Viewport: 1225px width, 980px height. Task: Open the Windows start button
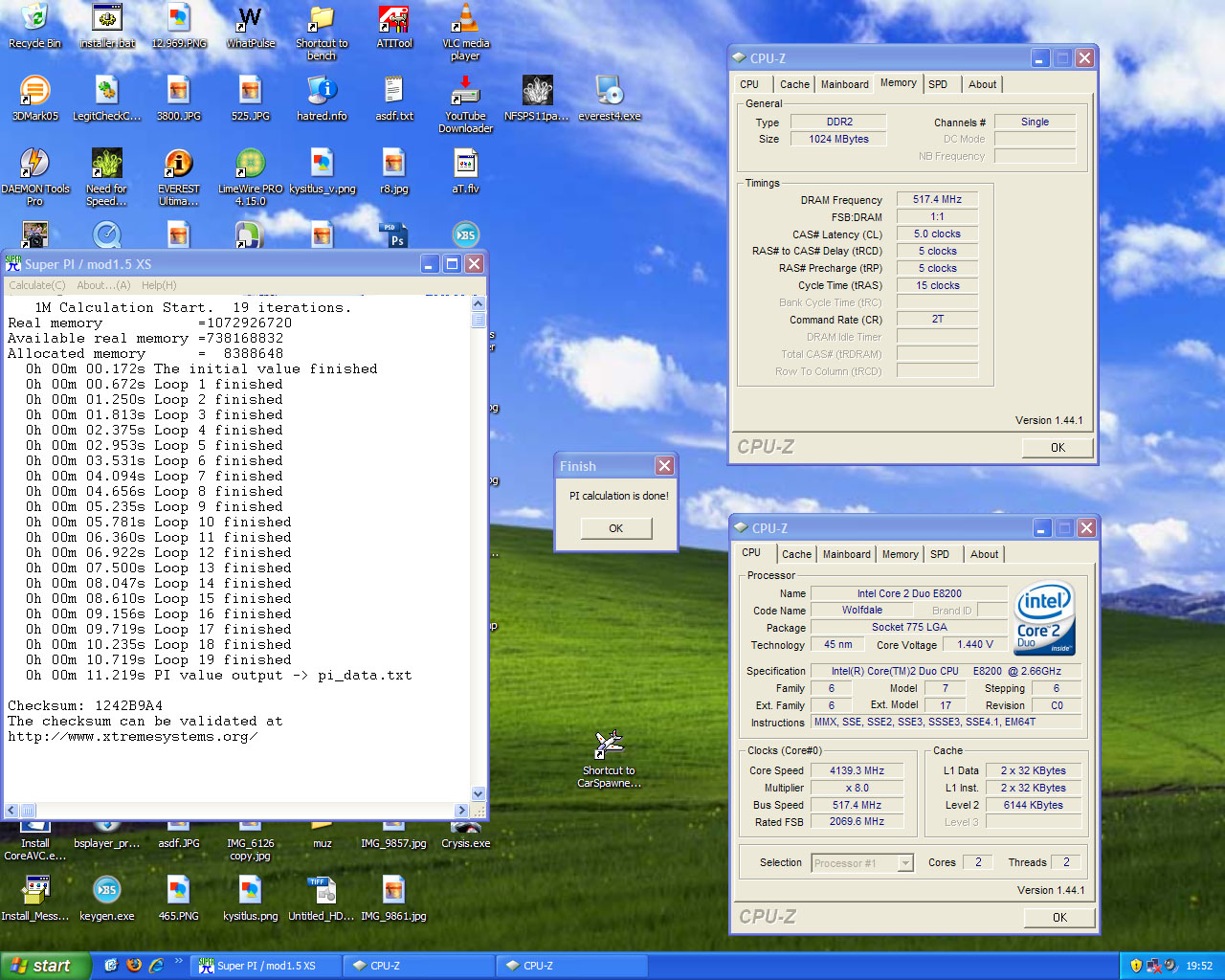pos(45,966)
